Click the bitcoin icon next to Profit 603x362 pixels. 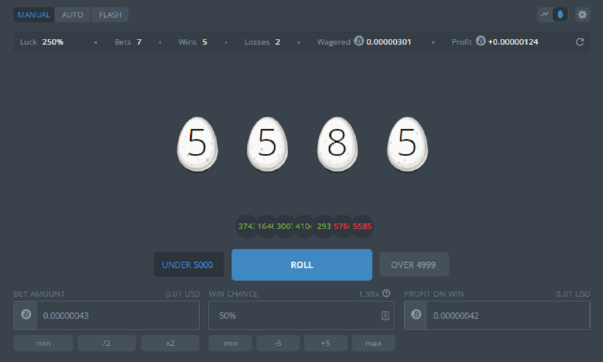481,41
